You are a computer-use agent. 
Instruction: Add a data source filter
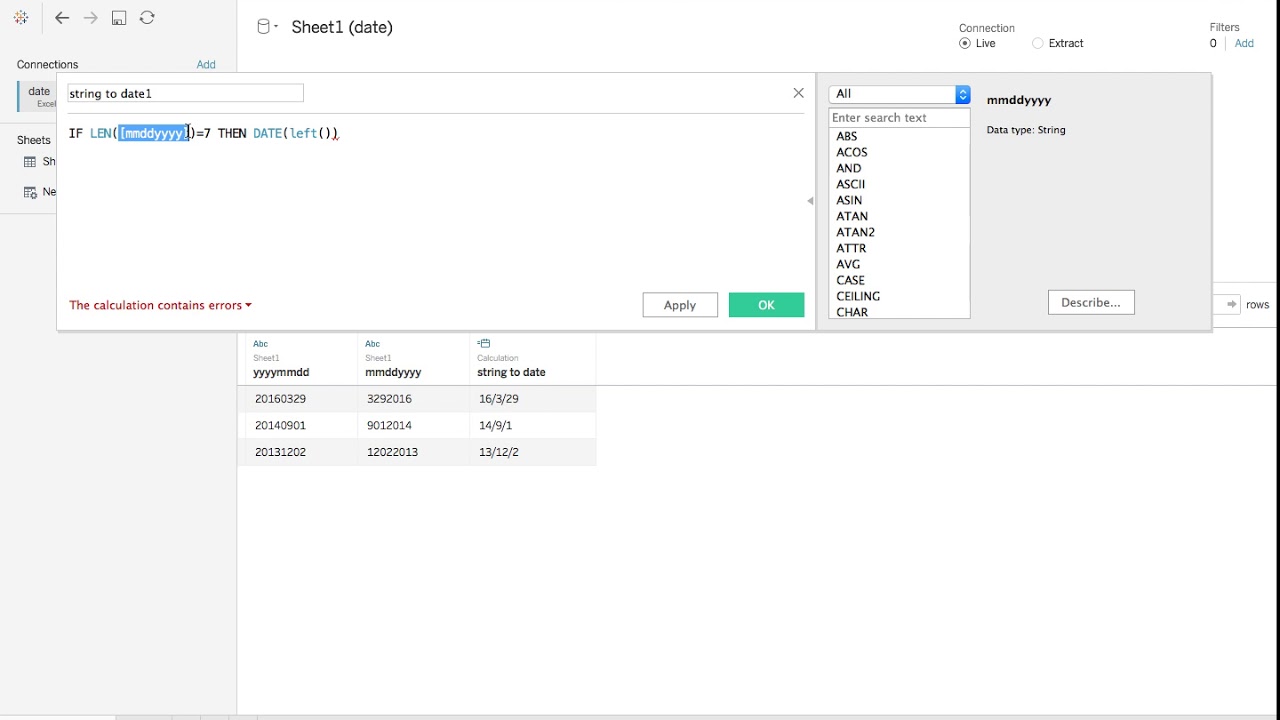pyautogui.click(x=1244, y=43)
